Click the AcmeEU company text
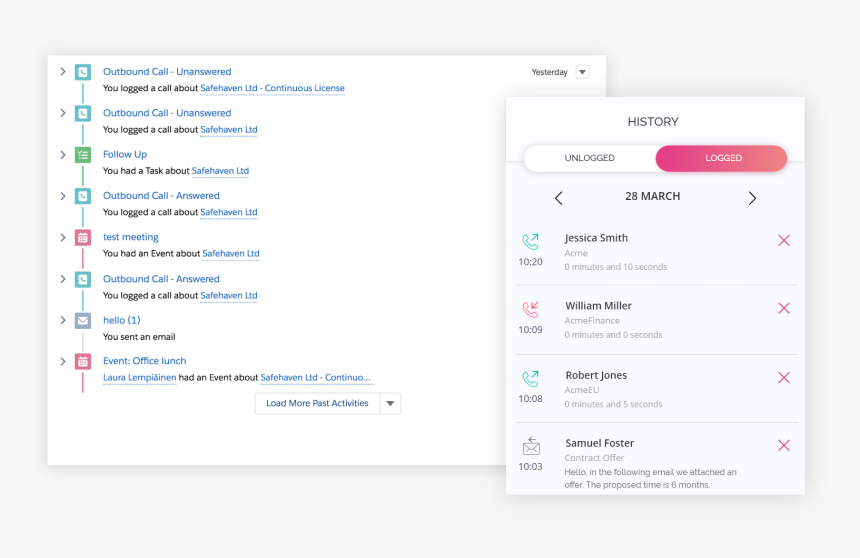The height and width of the screenshot is (558, 860). coord(582,390)
